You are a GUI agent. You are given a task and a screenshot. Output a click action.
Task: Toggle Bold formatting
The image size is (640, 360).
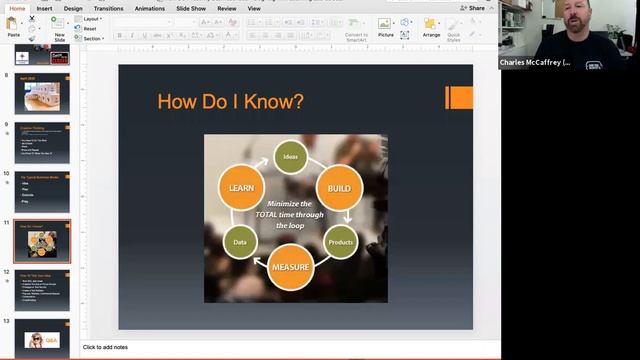[120, 36]
